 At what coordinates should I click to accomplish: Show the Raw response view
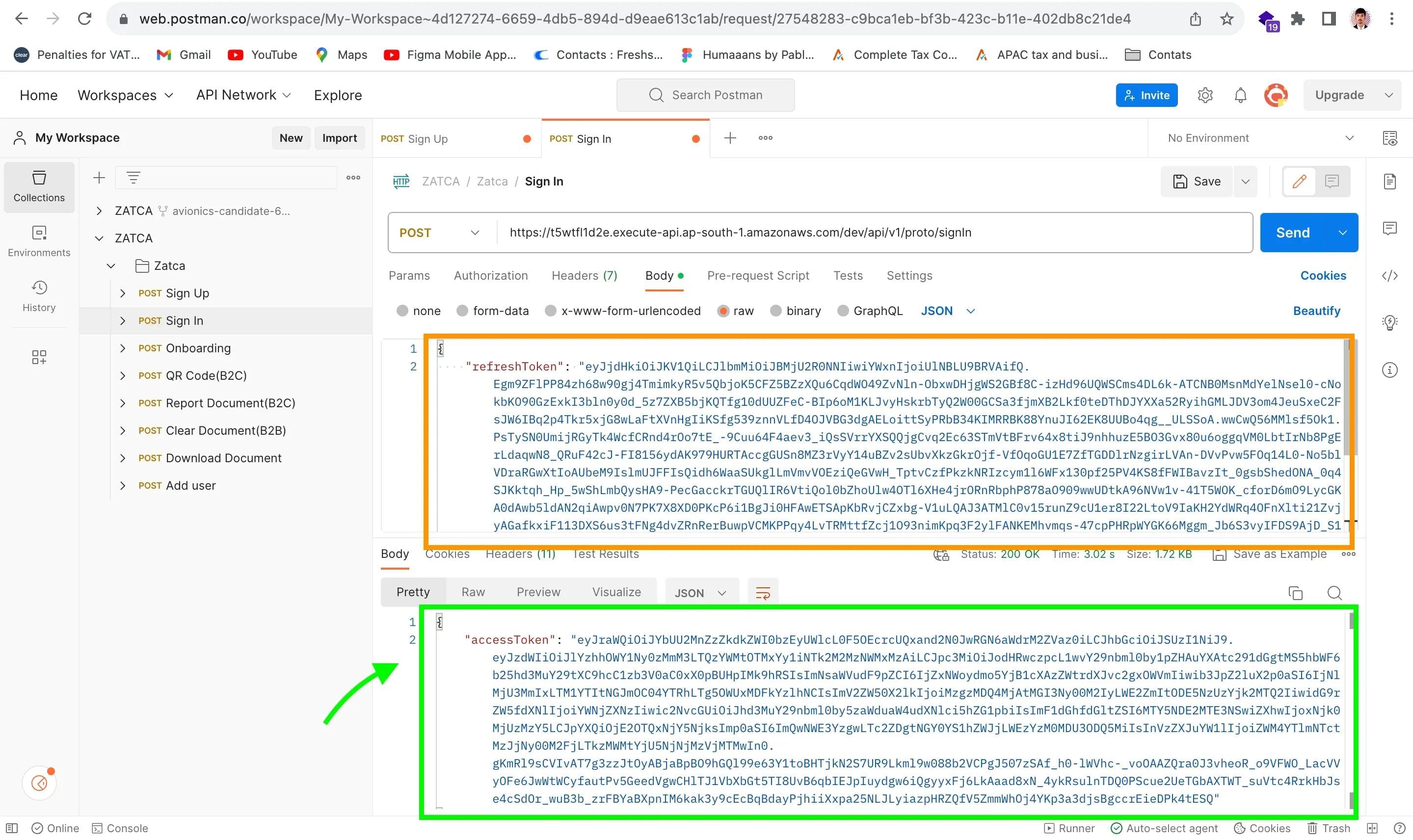tap(473, 592)
